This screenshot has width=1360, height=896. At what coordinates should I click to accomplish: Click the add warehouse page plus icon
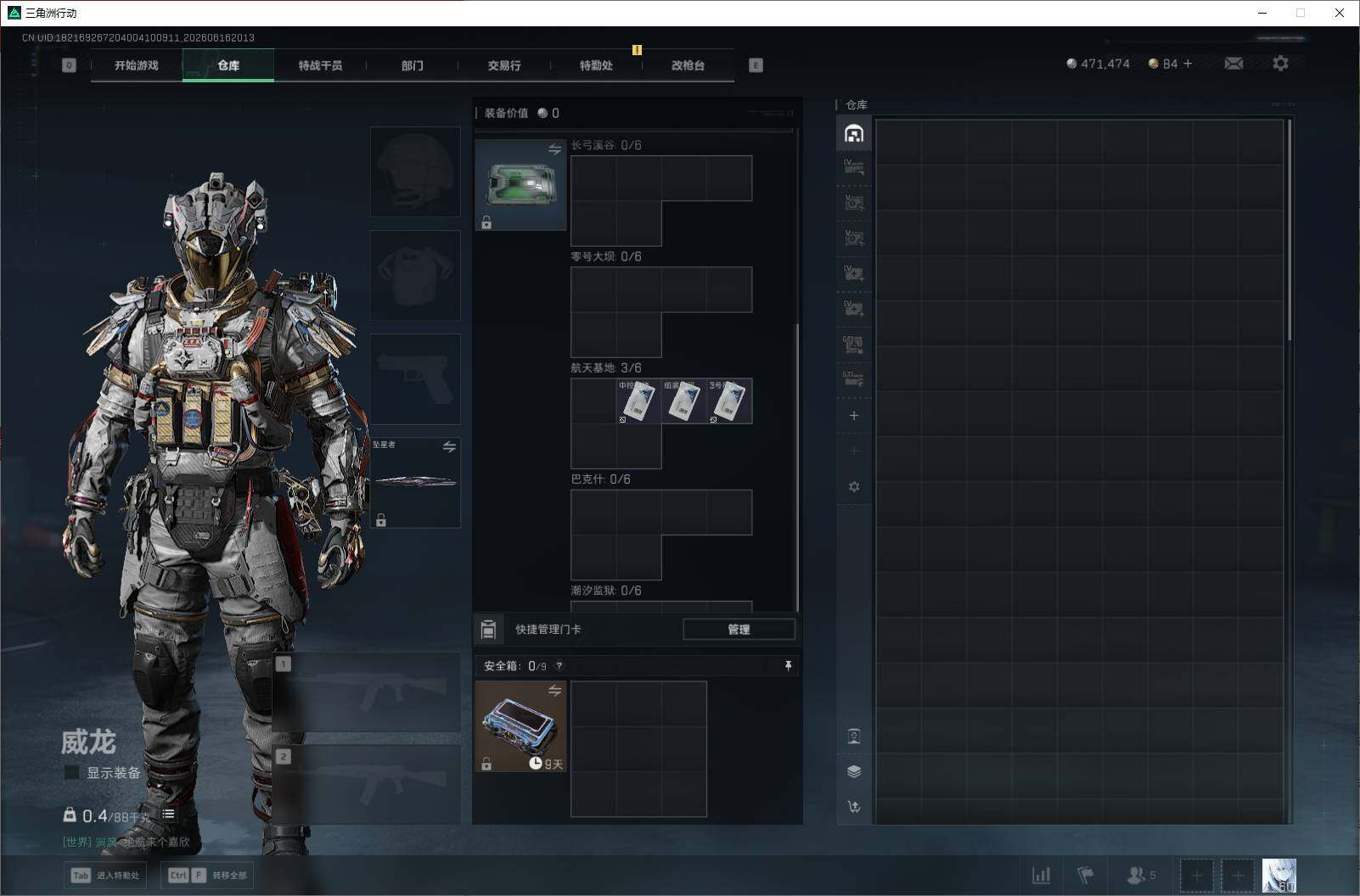click(x=854, y=416)
